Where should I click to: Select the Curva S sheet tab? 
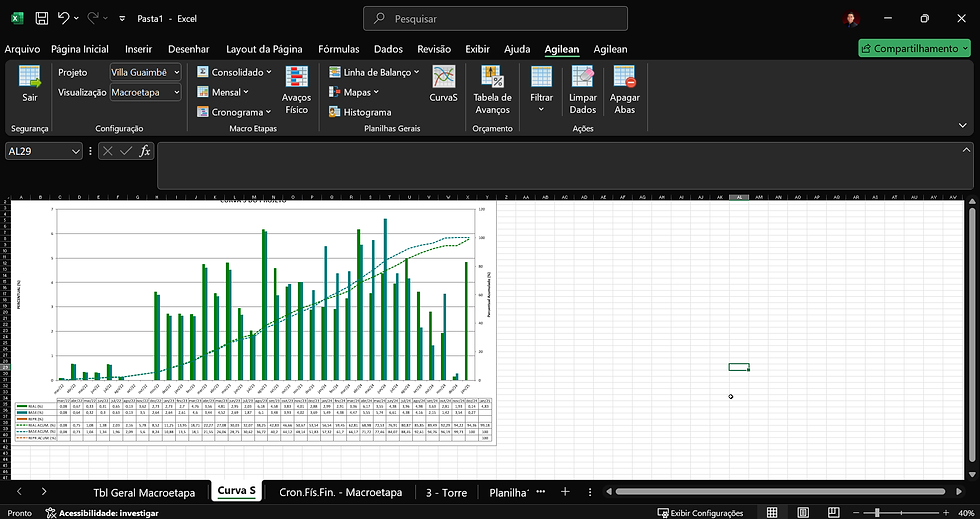[x=236, y=491]
